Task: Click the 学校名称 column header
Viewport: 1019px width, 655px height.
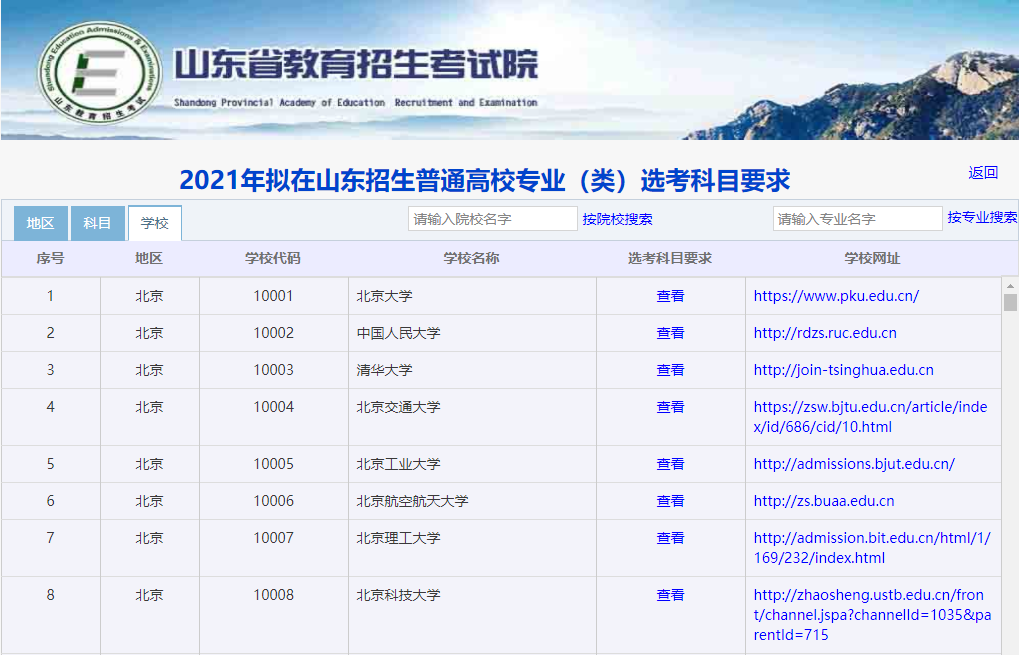Action: point(472,259)
